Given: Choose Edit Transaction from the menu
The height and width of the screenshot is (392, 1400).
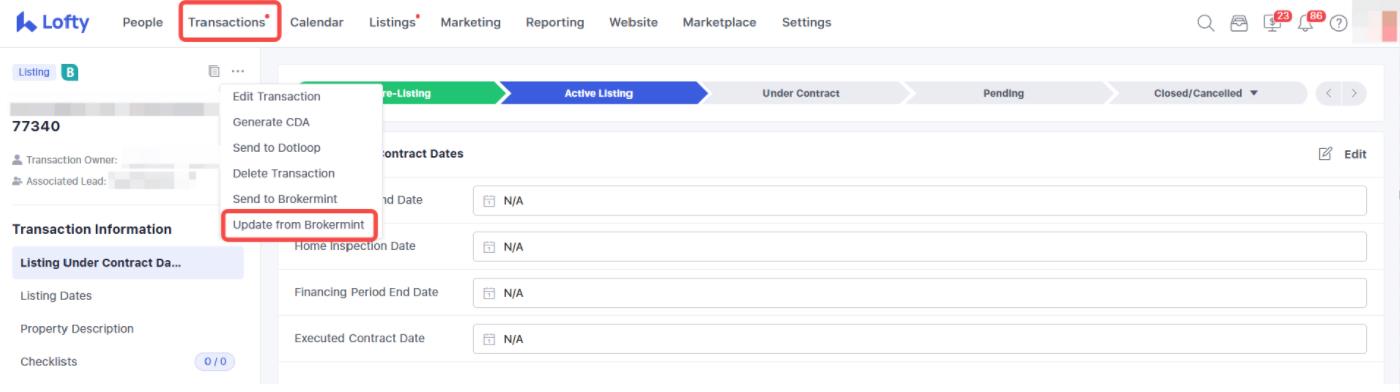Looking at the screenshot, I should [x=276, y=97].
